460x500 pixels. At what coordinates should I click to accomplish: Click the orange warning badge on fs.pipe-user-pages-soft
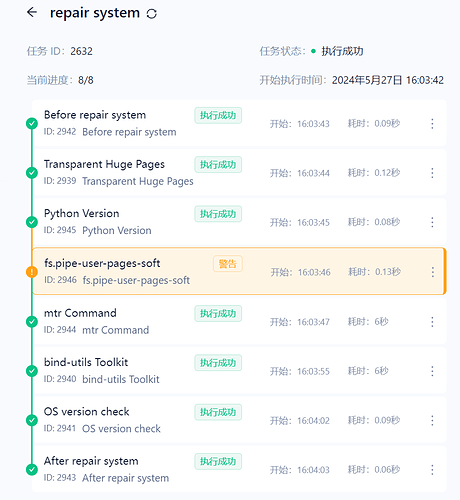228,264
